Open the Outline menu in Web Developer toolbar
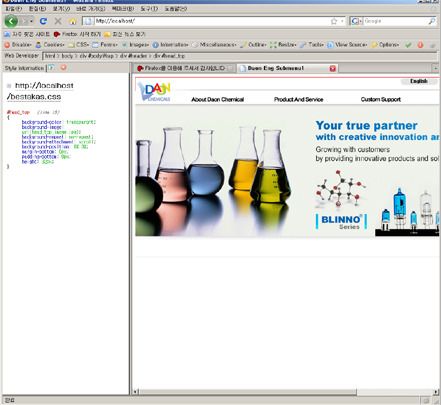The image size is (441, 405). [x=253, y=45]
